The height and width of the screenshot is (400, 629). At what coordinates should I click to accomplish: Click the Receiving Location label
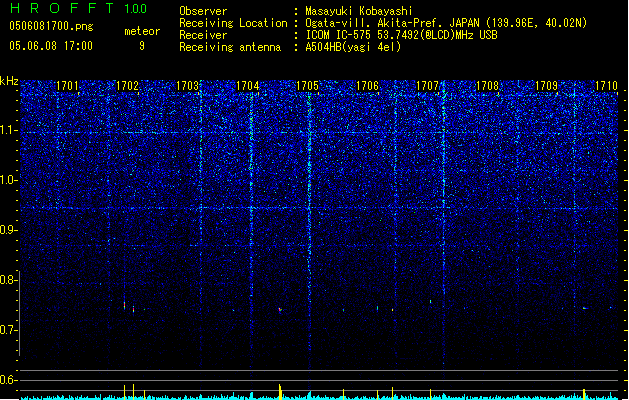(x=233, y=23)
